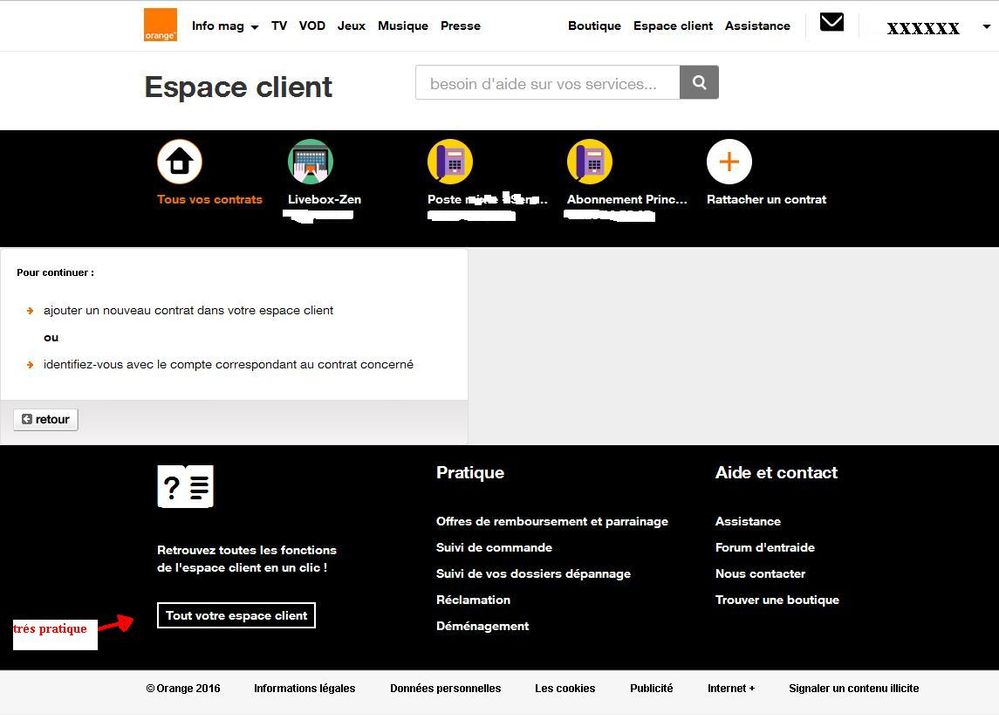Open the Boutique navigation link
Image resolution: width=999 pixels, height=715 pixels.
[x=594, y=26]
